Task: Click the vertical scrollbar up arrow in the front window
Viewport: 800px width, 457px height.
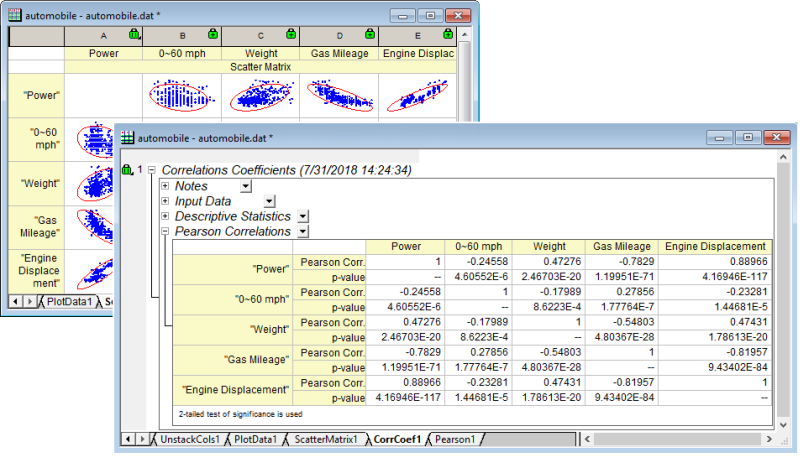Action: (x=783, y=157)
